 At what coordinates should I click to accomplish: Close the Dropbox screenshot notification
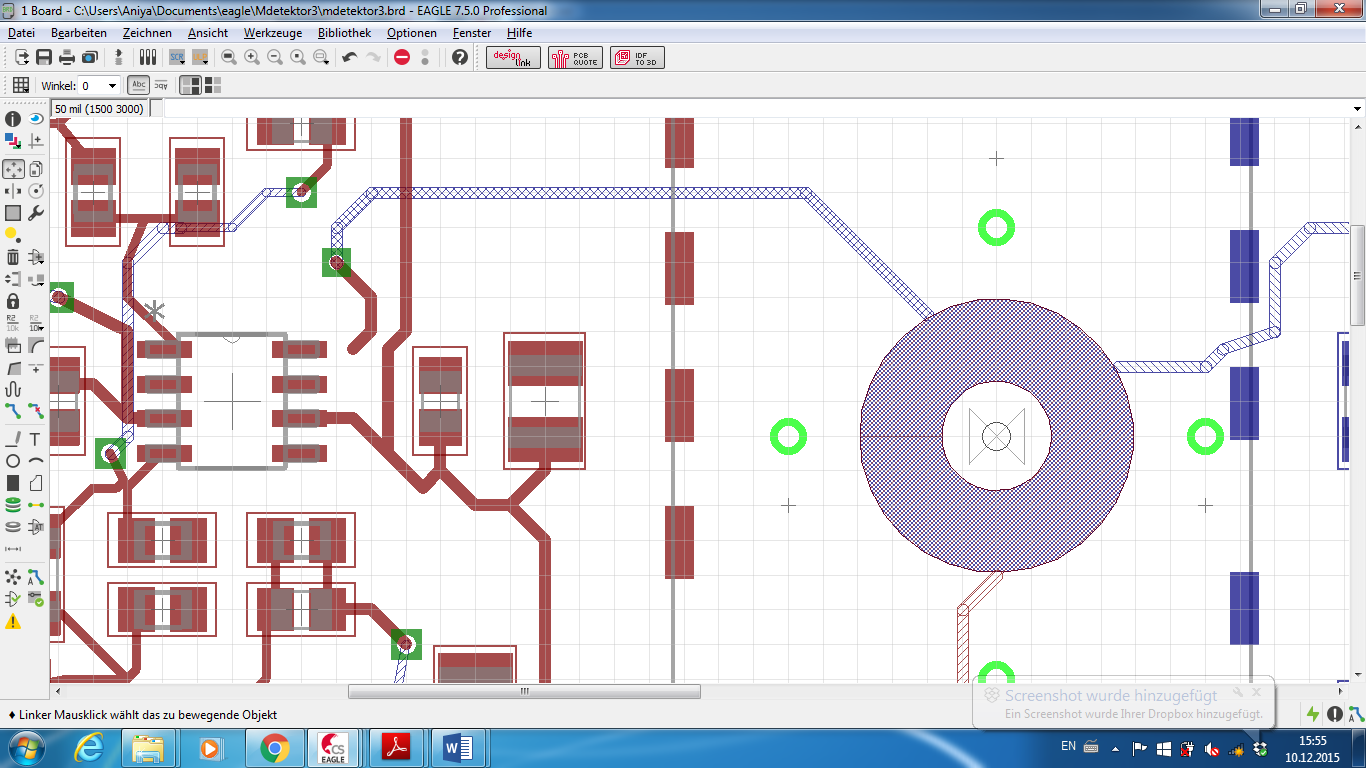pos(1257,691)
